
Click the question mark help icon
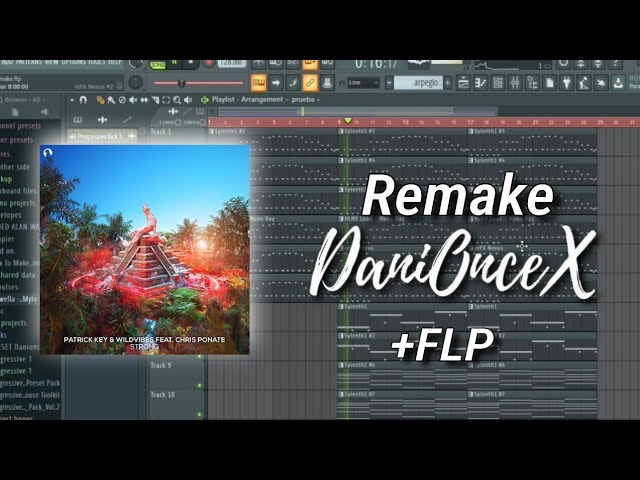tap(615, 64)
